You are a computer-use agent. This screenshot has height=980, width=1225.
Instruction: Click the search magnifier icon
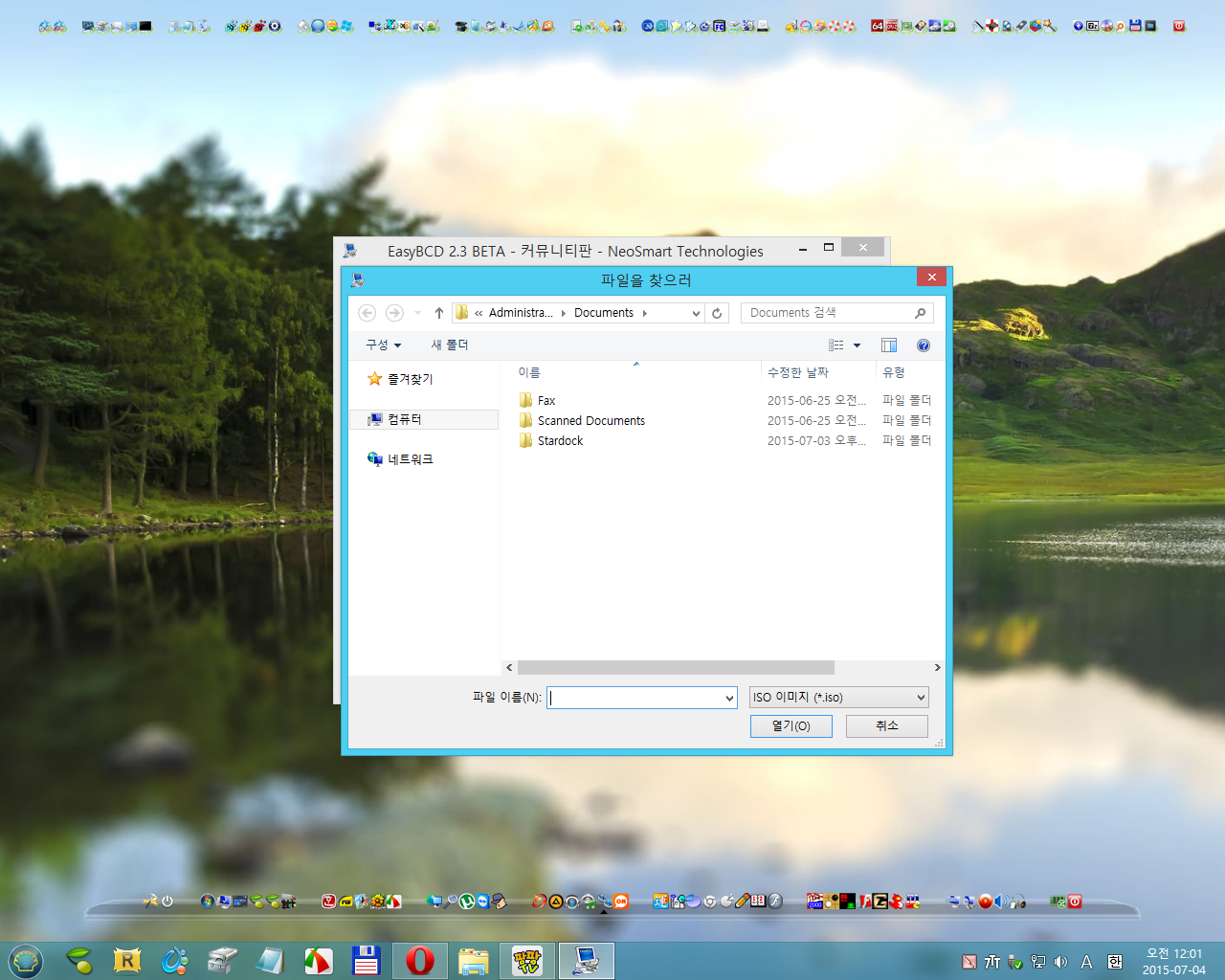[x=920, y=313]
